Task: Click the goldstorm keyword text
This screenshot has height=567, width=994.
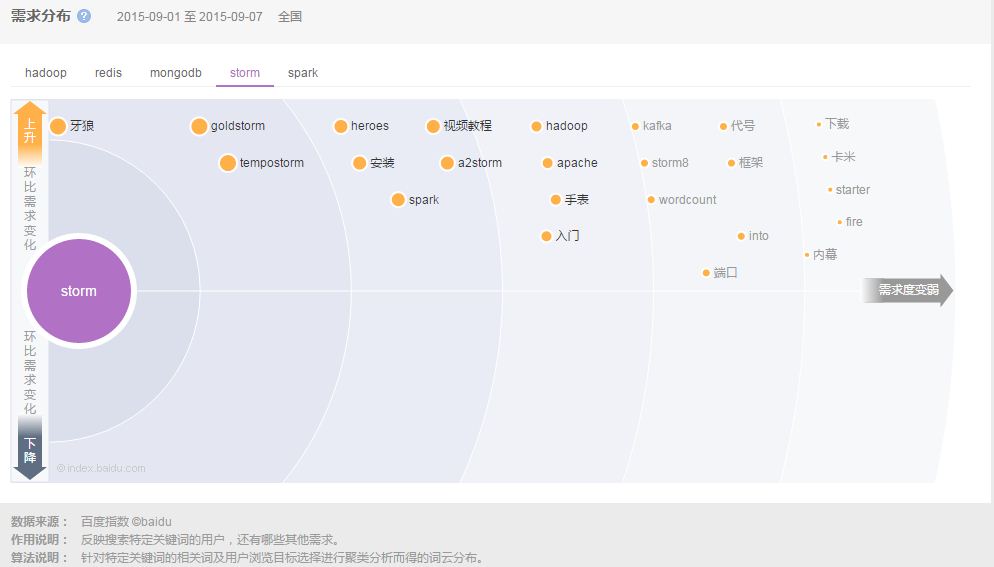Action: tap(238, 126)
